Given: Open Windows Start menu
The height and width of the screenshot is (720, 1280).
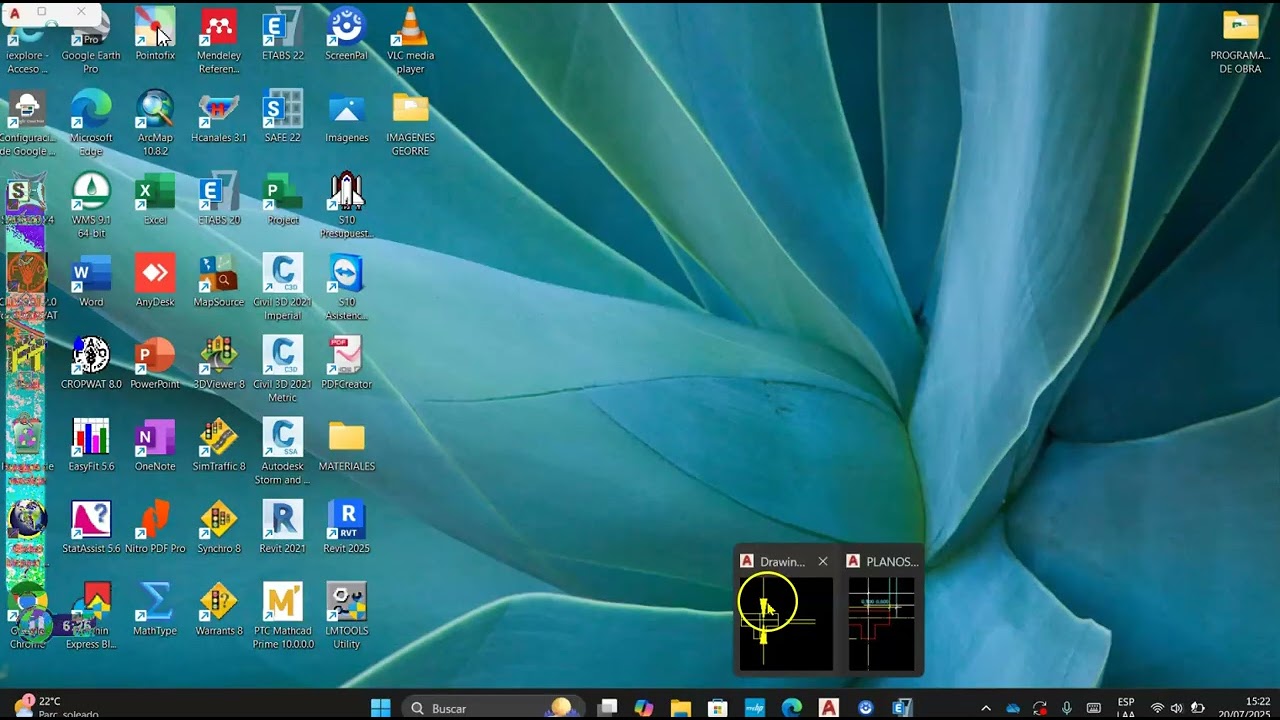Looking at the screenshot, I should pyautogui.click(x=381, y=708).
